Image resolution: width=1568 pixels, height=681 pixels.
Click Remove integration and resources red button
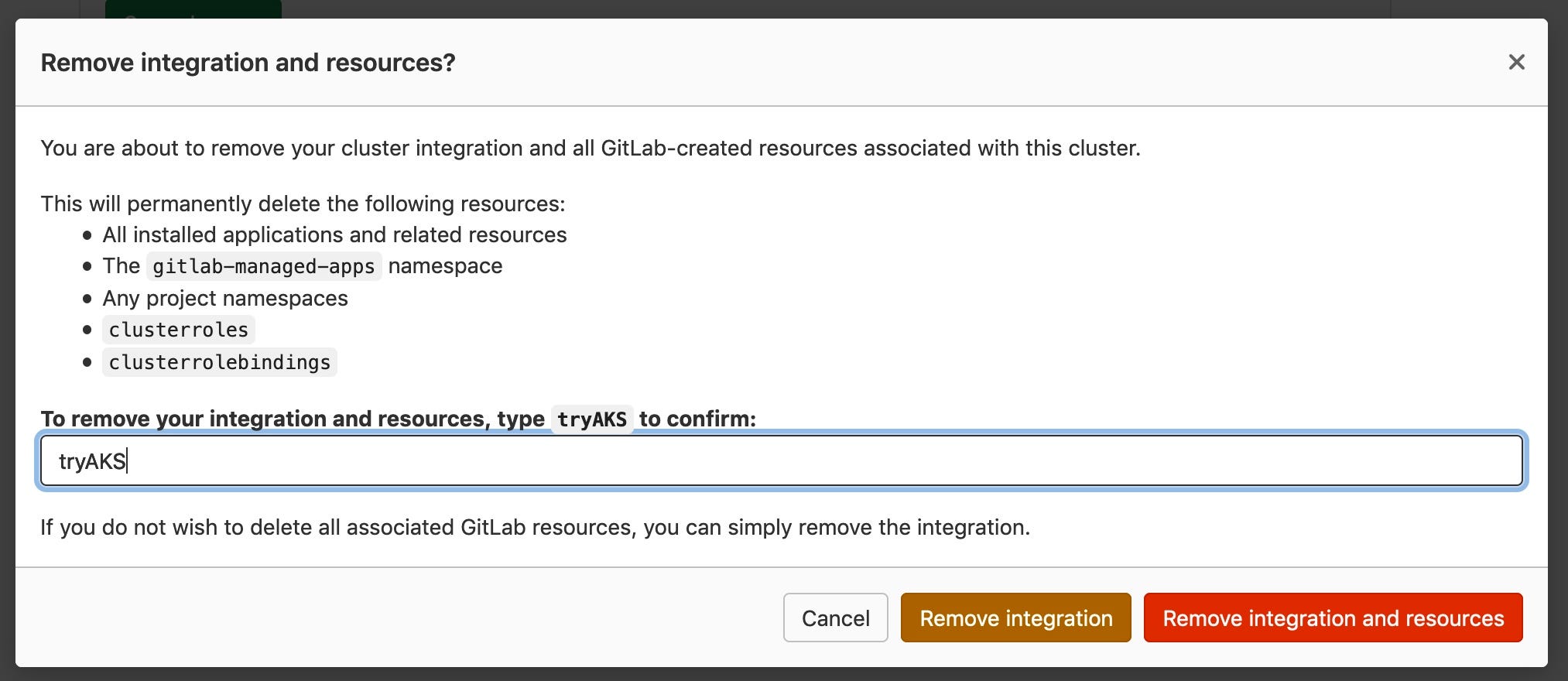click(x=1333, y=618)
